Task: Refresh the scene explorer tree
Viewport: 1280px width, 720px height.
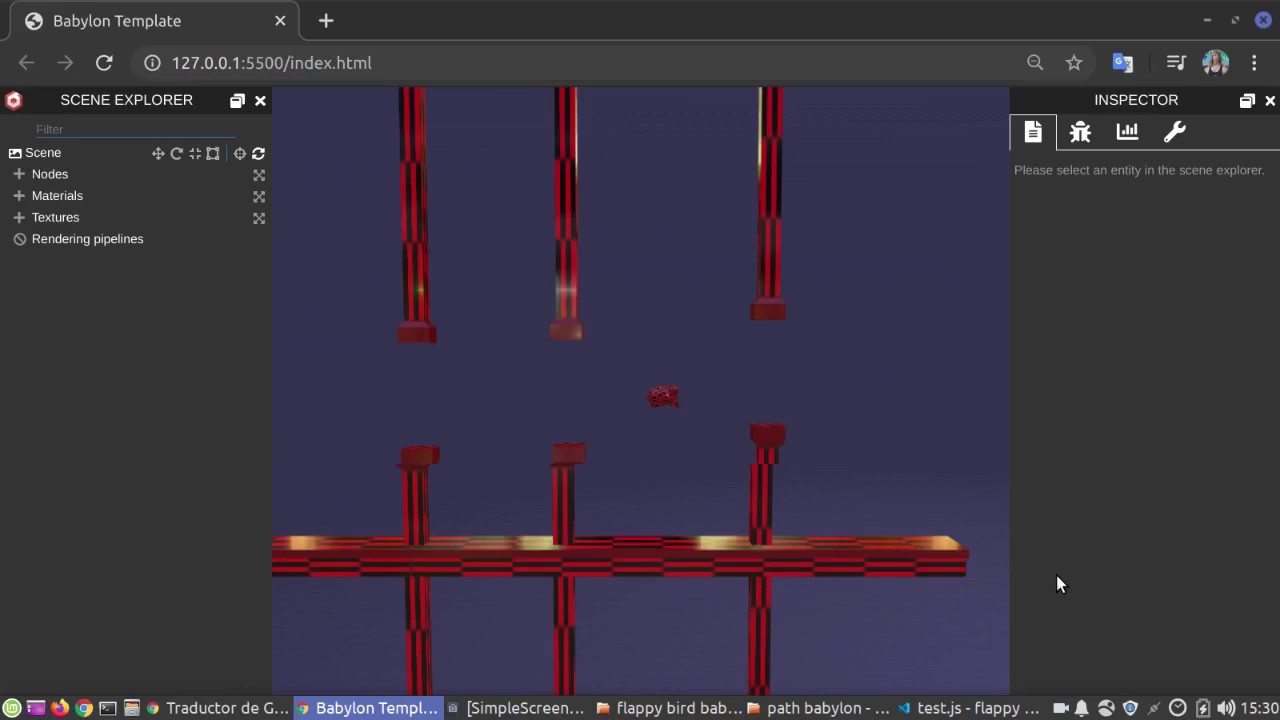Action: coord(259,153)
